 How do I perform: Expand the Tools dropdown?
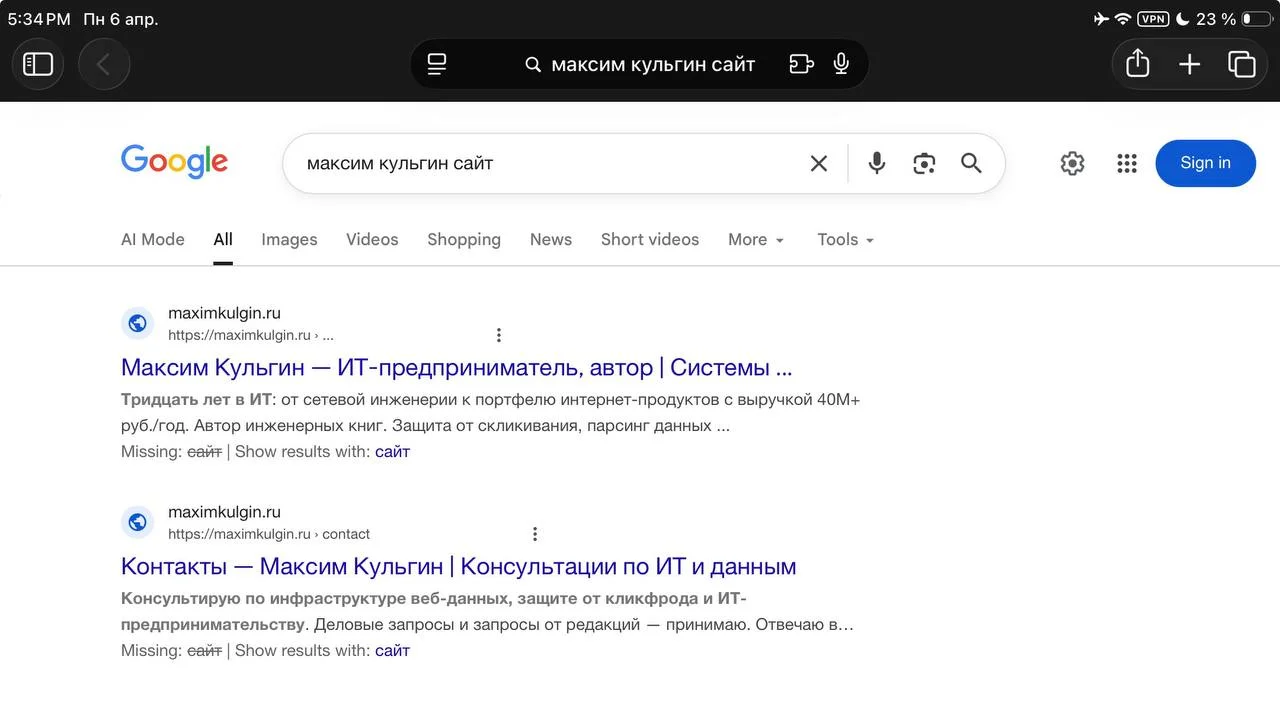tap(845, 240)
